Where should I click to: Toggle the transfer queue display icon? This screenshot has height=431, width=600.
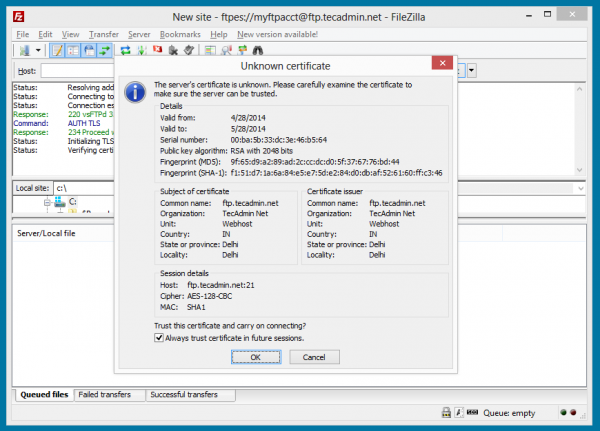point(105,49)
